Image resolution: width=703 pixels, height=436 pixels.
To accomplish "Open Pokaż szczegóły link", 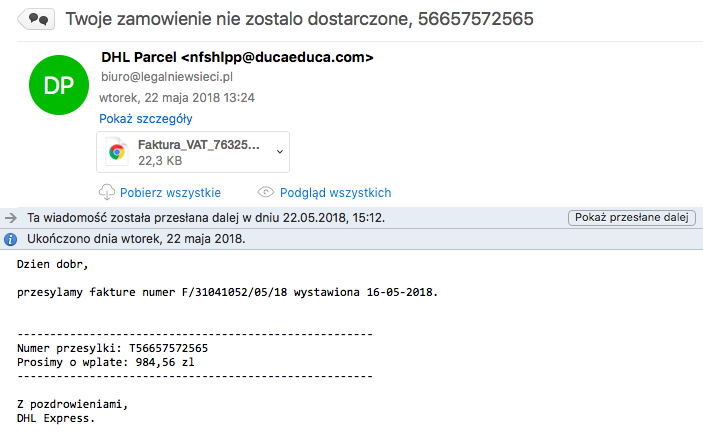I will (146, 118).
